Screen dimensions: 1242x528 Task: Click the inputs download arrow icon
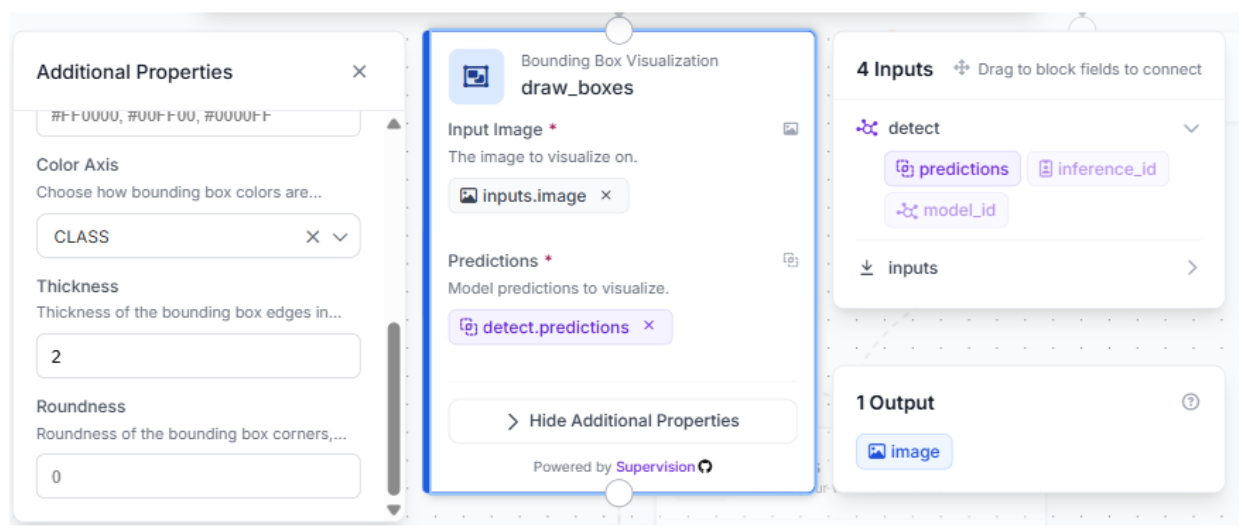tap(867, 268)
